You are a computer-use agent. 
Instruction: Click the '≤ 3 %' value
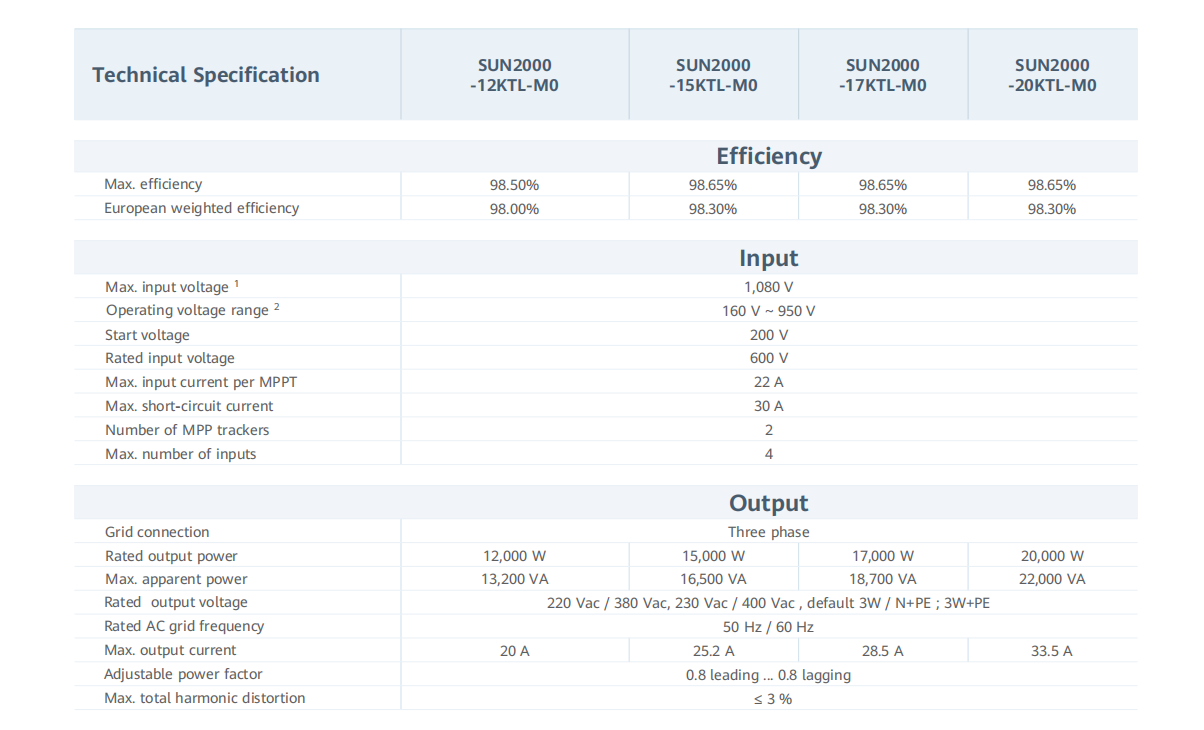pyautogui.click(x=772, y=699)
